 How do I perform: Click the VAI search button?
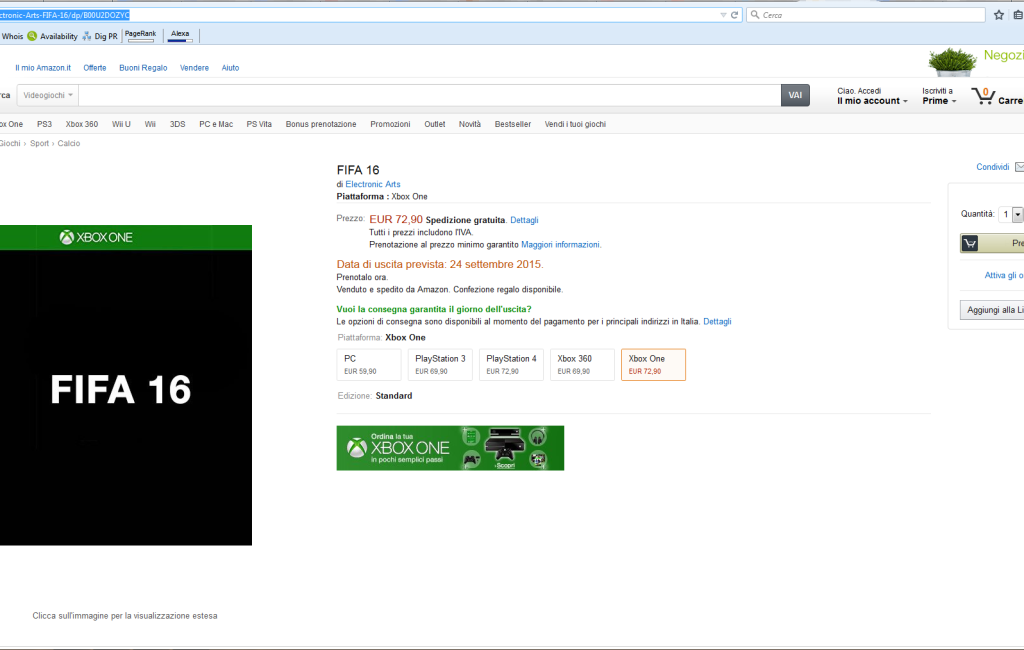pos(795,95)
